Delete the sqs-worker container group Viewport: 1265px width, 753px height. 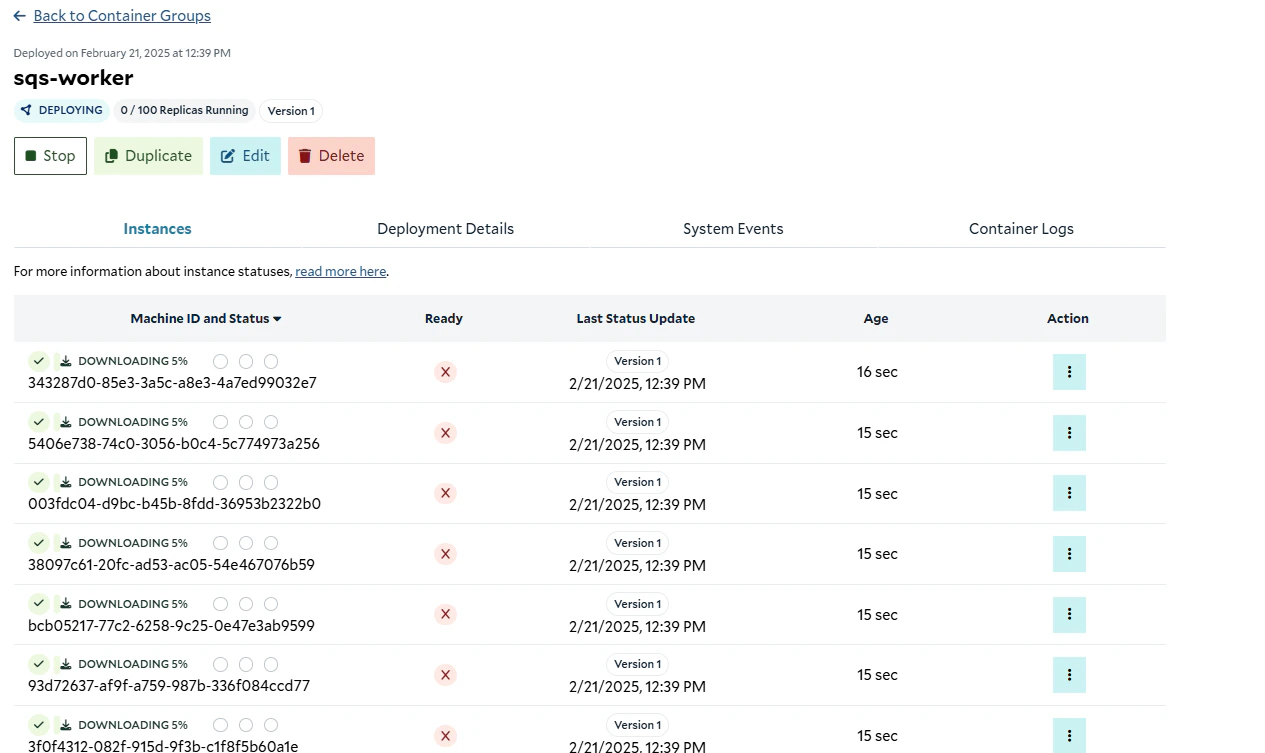coord(331,156)
